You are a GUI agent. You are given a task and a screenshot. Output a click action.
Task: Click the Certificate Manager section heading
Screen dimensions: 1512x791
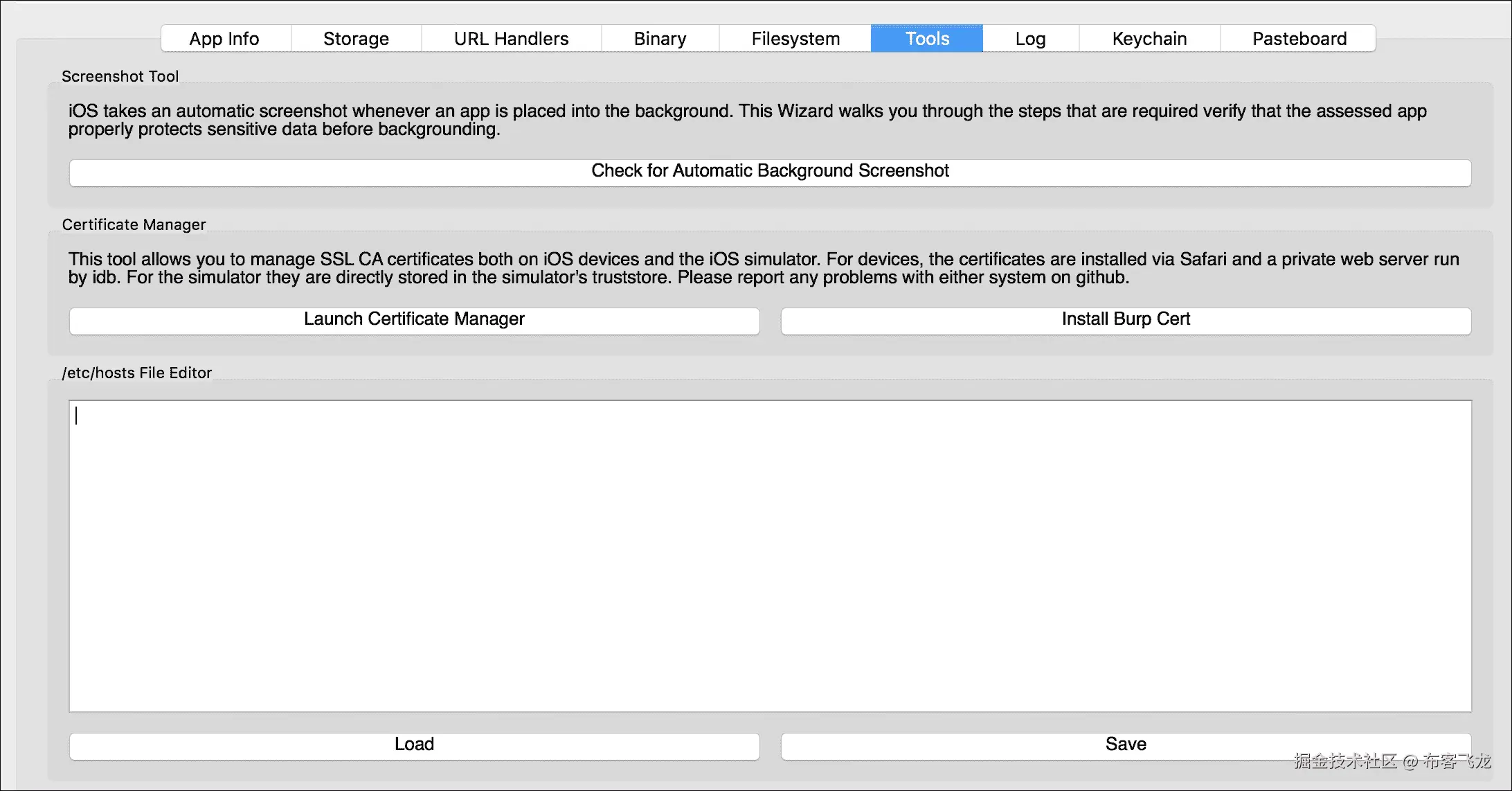tap(134, 224)
